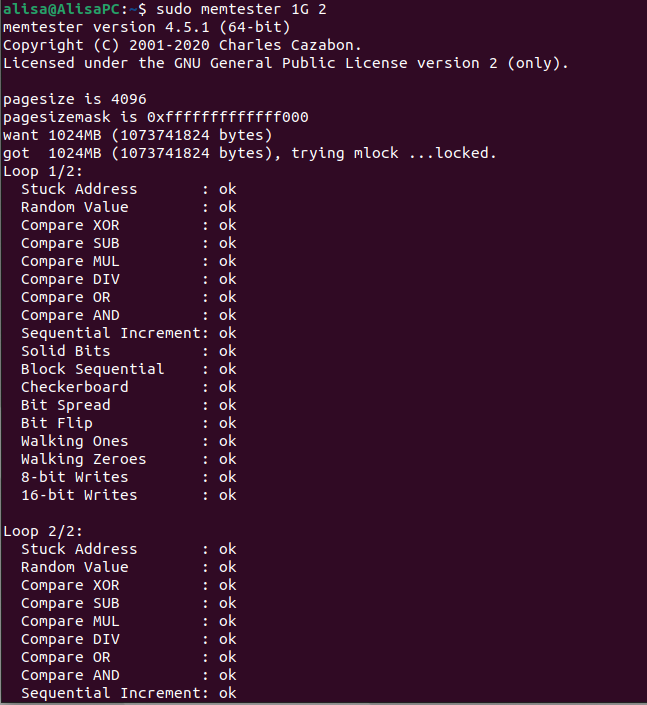This screenshot has height=705, width=647.
Task: Click the pagesizemask hex value
Action: [x=228, y=117]
